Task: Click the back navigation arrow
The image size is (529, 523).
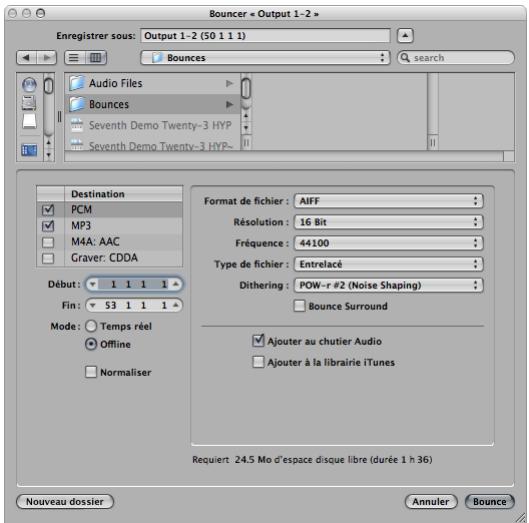Action: [26, 58]
